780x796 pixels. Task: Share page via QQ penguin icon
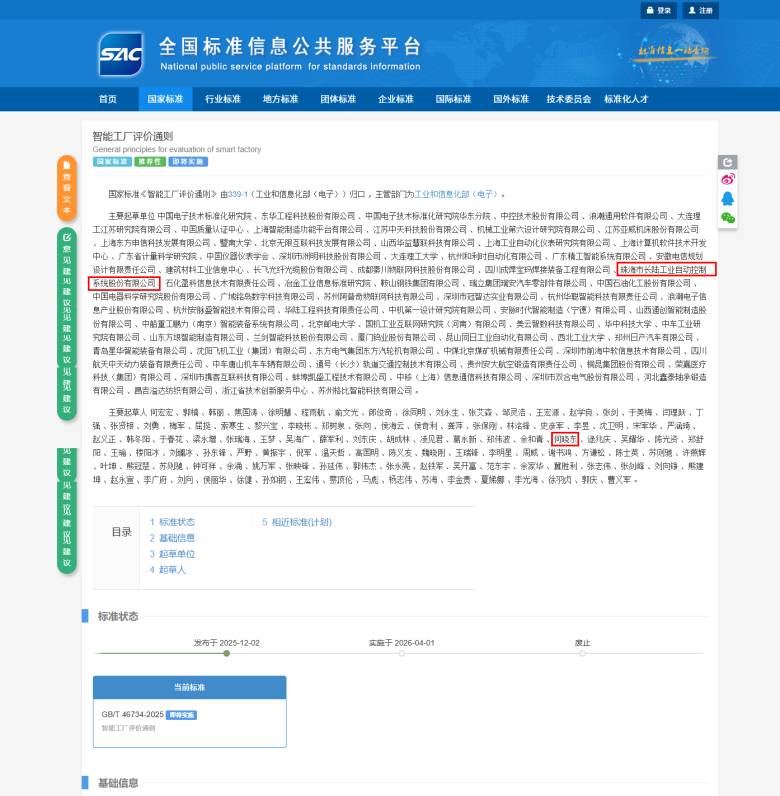728,198
